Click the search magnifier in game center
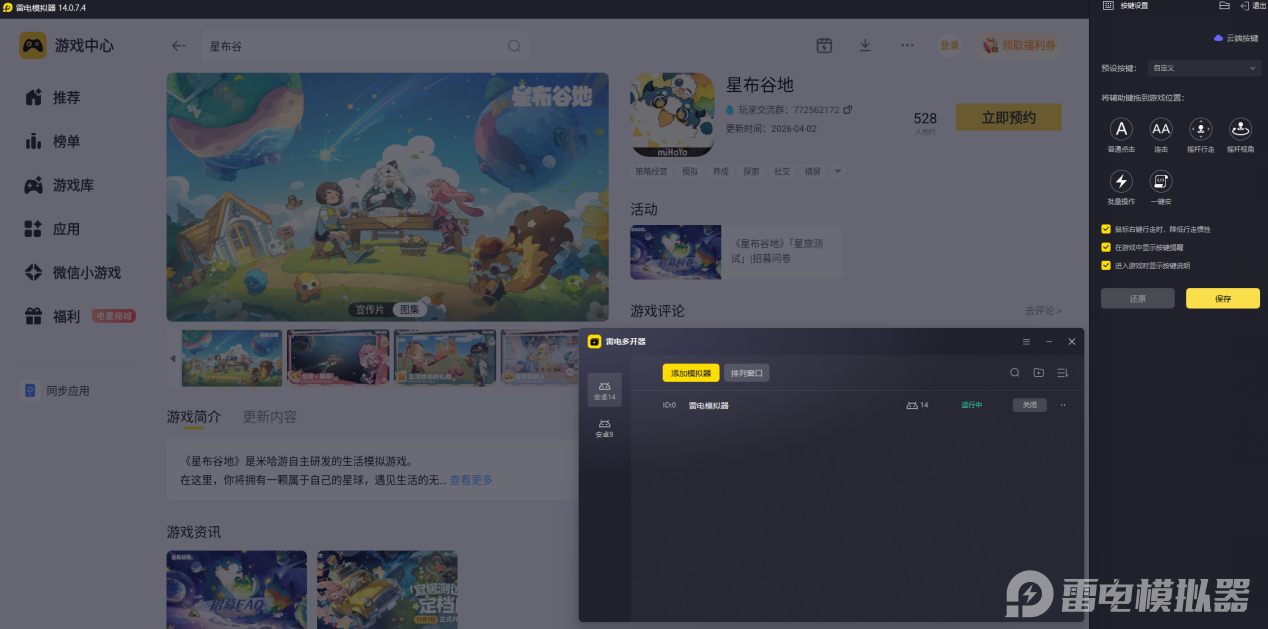This screenshot has width=1268, height=629. coord(514,46)
